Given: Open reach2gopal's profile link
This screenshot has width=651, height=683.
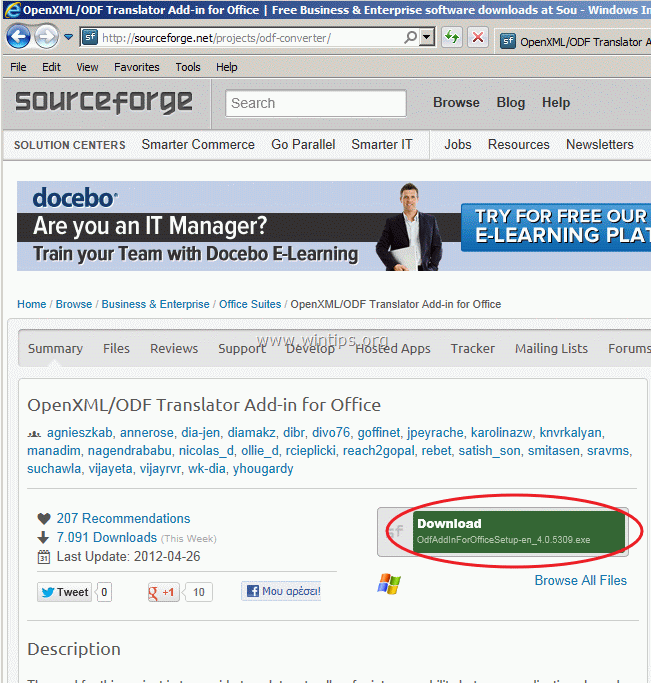Looking at the screenshot, I should [x=378, y=450].
